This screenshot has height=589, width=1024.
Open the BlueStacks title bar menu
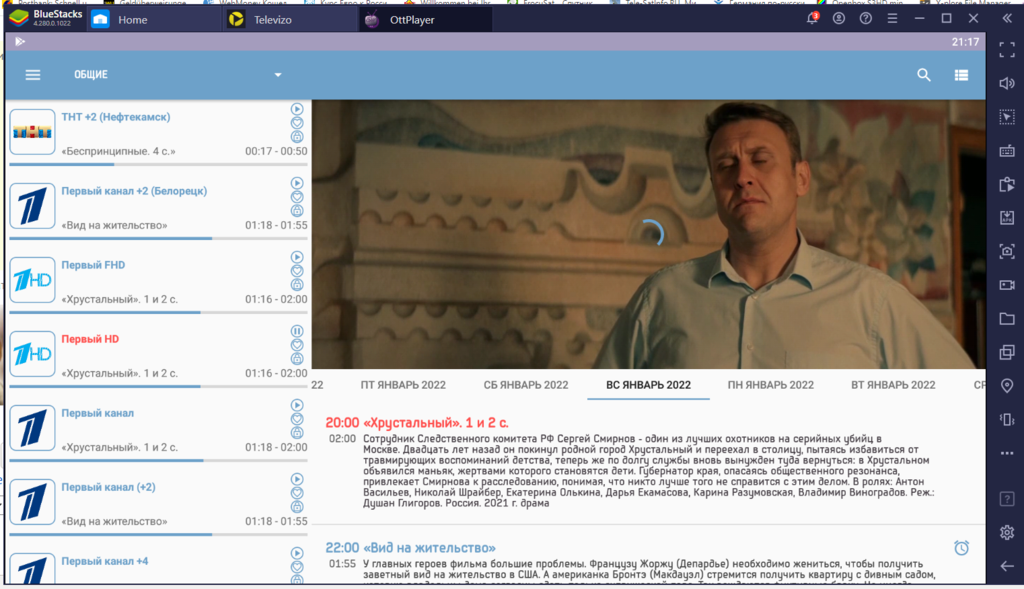click(x=892, y=18)
